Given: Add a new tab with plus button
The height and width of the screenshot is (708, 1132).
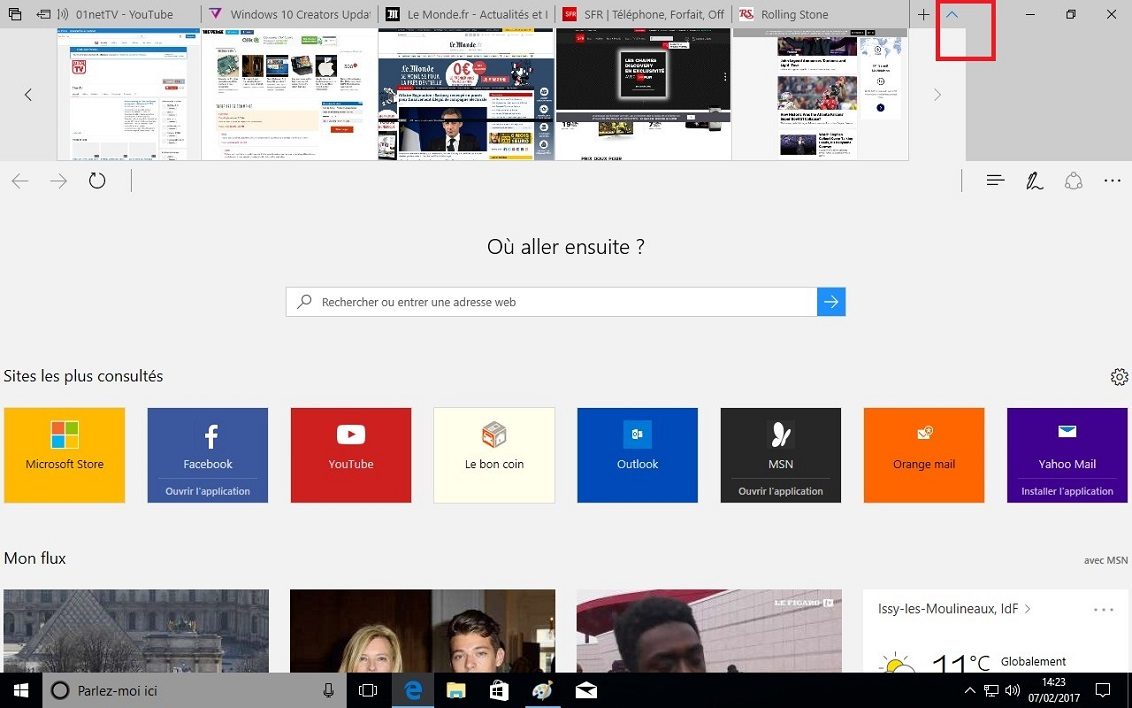Looking at the screenshot, I should [x=923, y=15].
